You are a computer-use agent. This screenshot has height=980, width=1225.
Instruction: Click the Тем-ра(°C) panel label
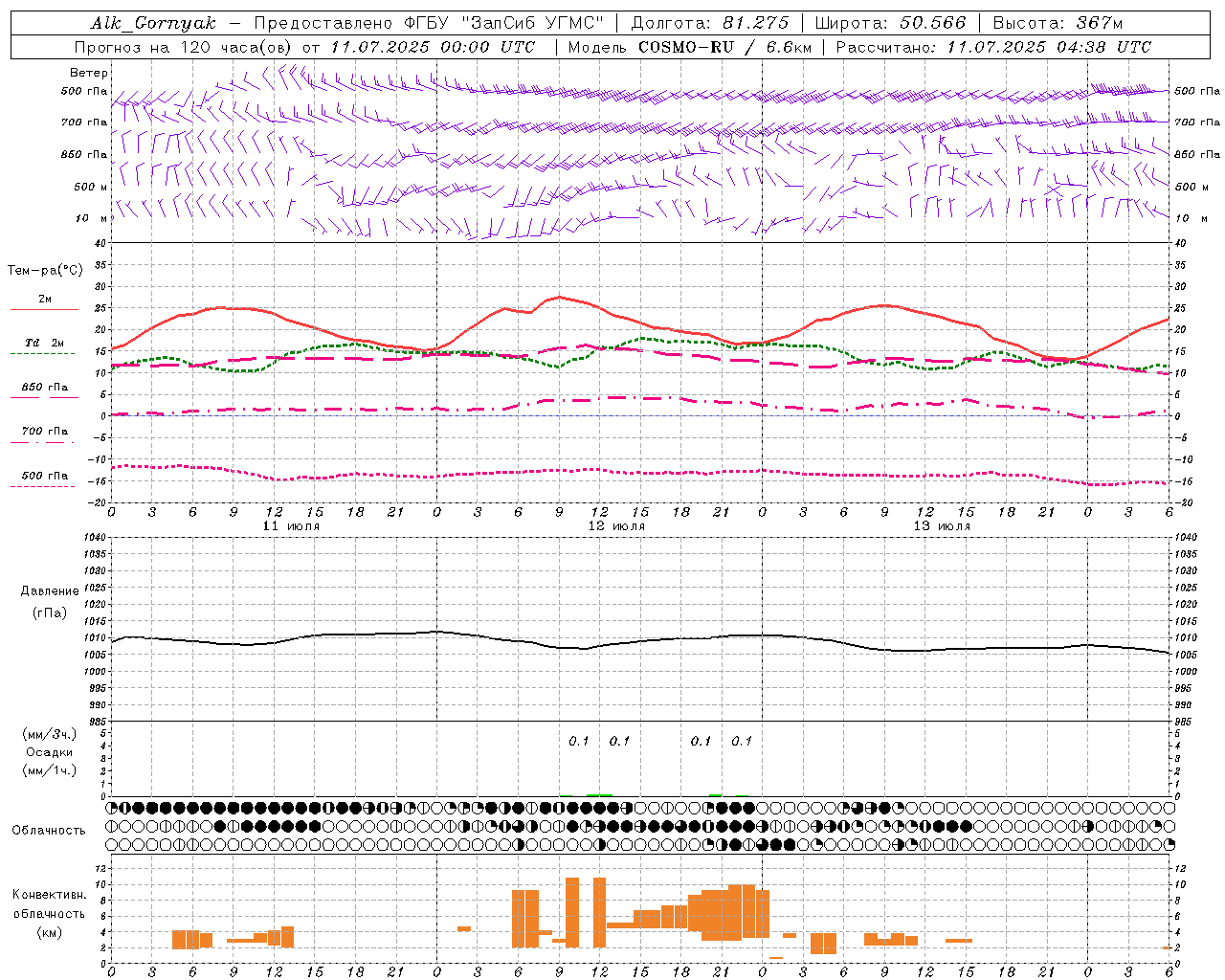click(45, 271)
